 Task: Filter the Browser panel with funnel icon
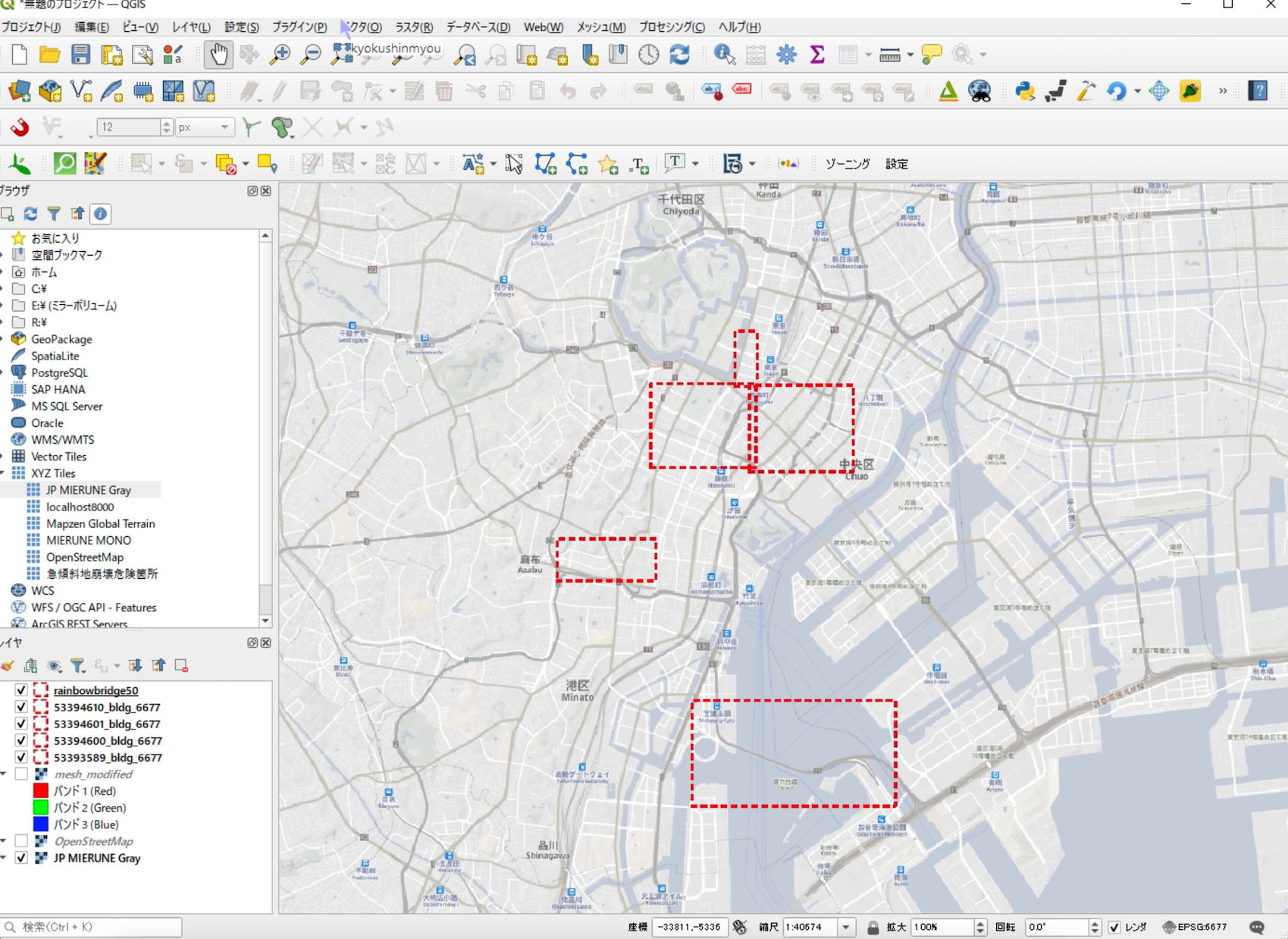point(54,214)
